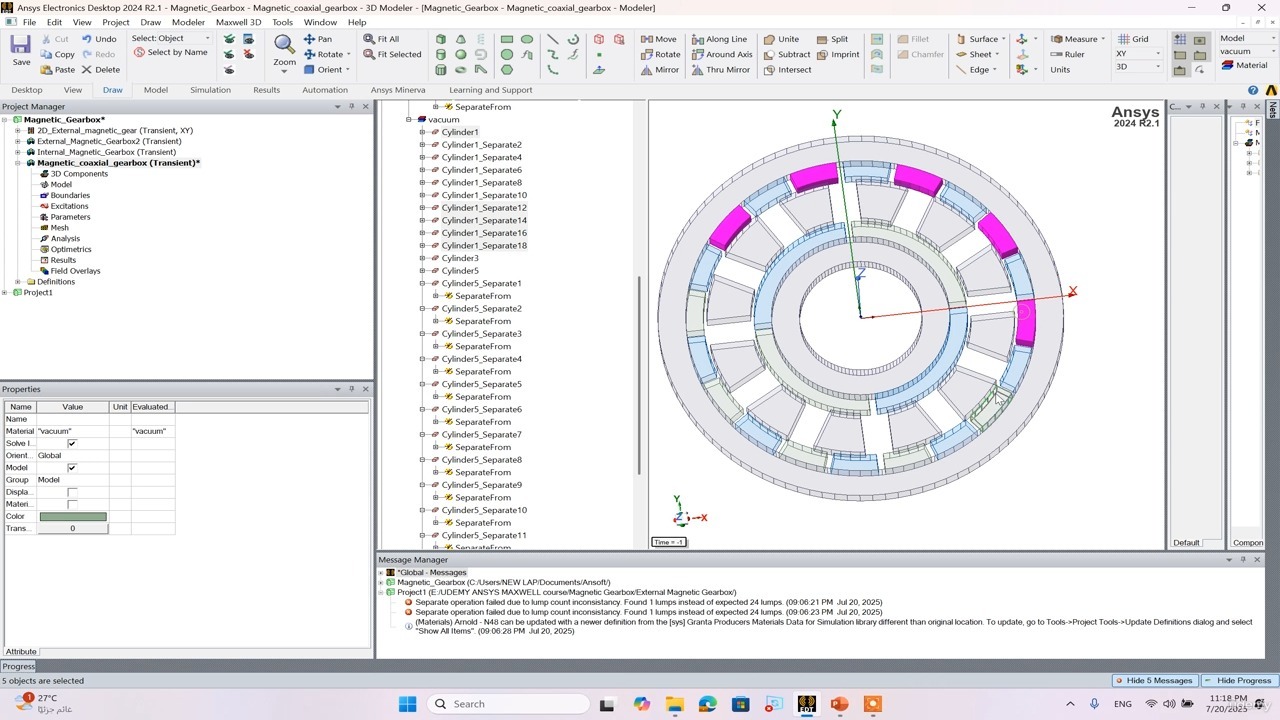Select Cylinder1_Separate10 in model tree
Image resolution: width=1280 pixels, height=720 pixels.
[484, 195]
